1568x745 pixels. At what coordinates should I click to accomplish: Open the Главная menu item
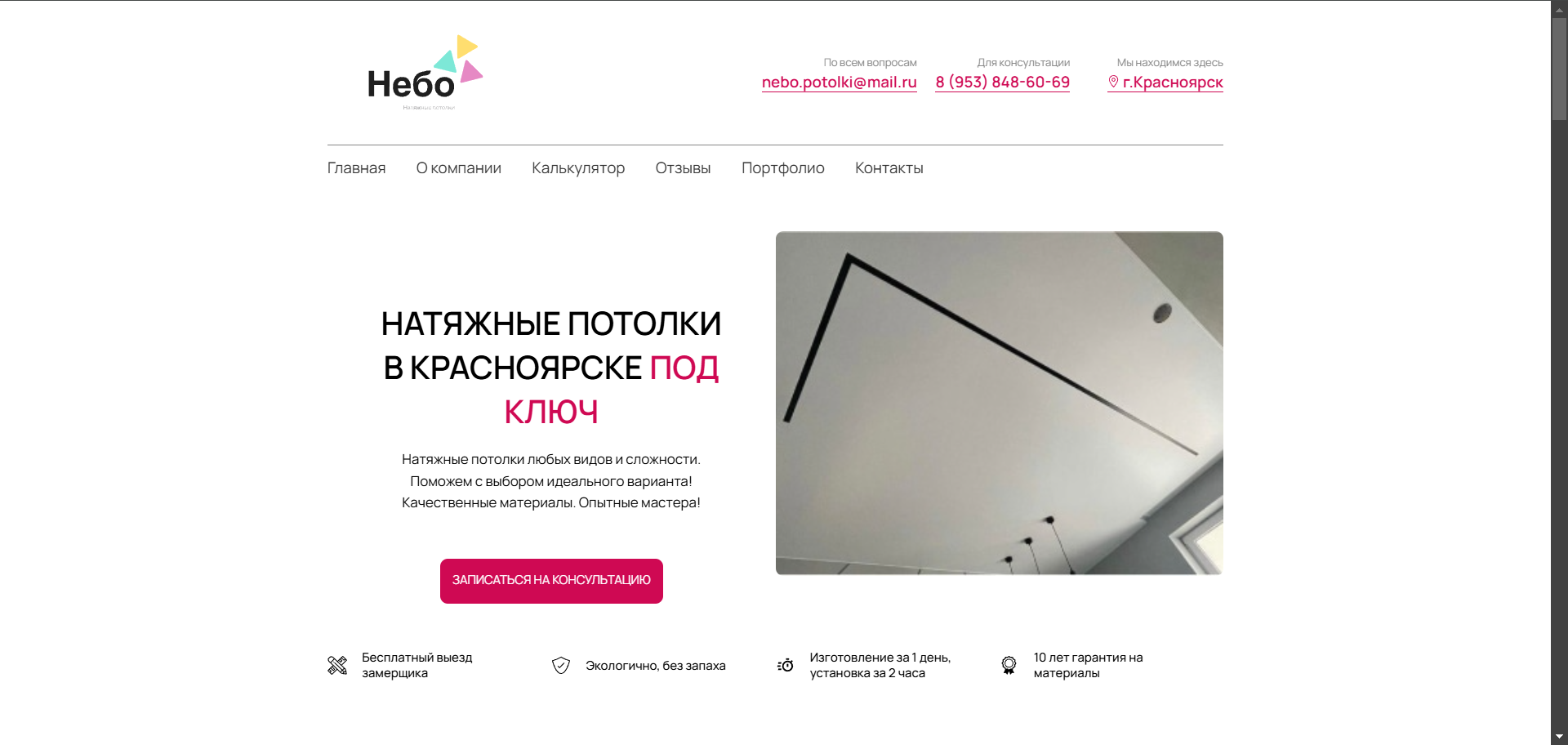pos(356,168)
